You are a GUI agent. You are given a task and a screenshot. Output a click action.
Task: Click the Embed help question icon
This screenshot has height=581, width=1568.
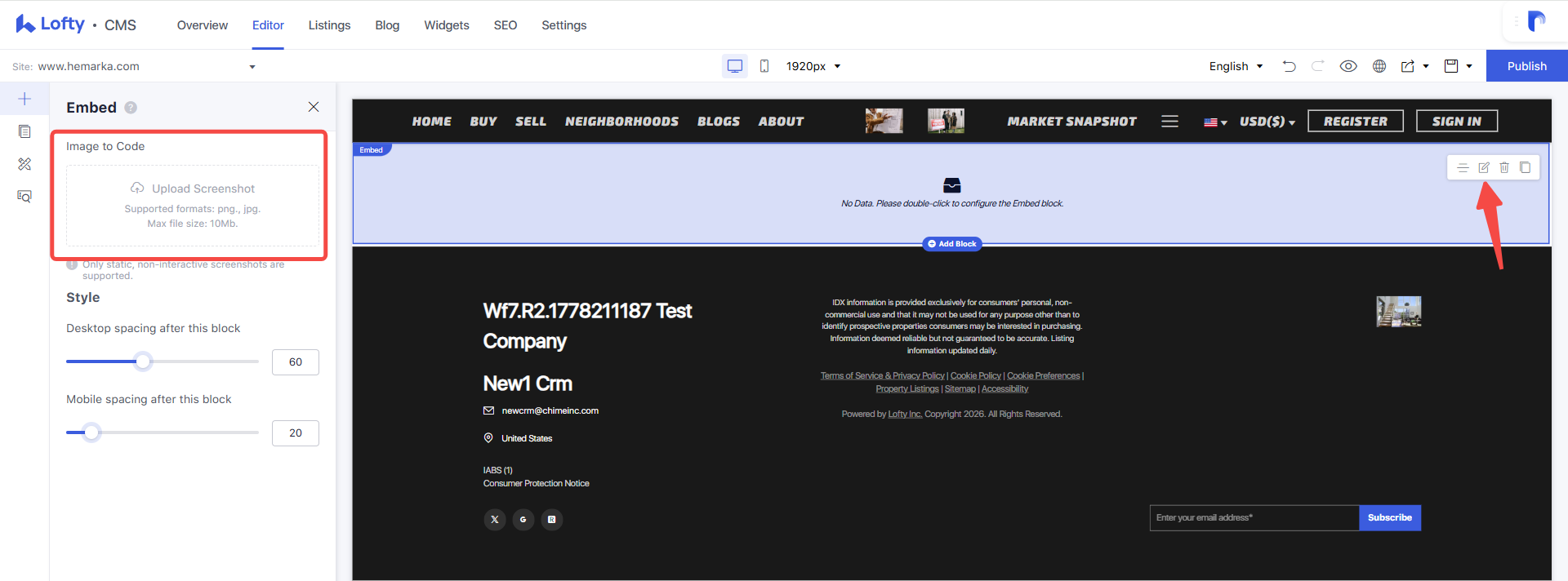pyautogui.click(x=131, y=108)
